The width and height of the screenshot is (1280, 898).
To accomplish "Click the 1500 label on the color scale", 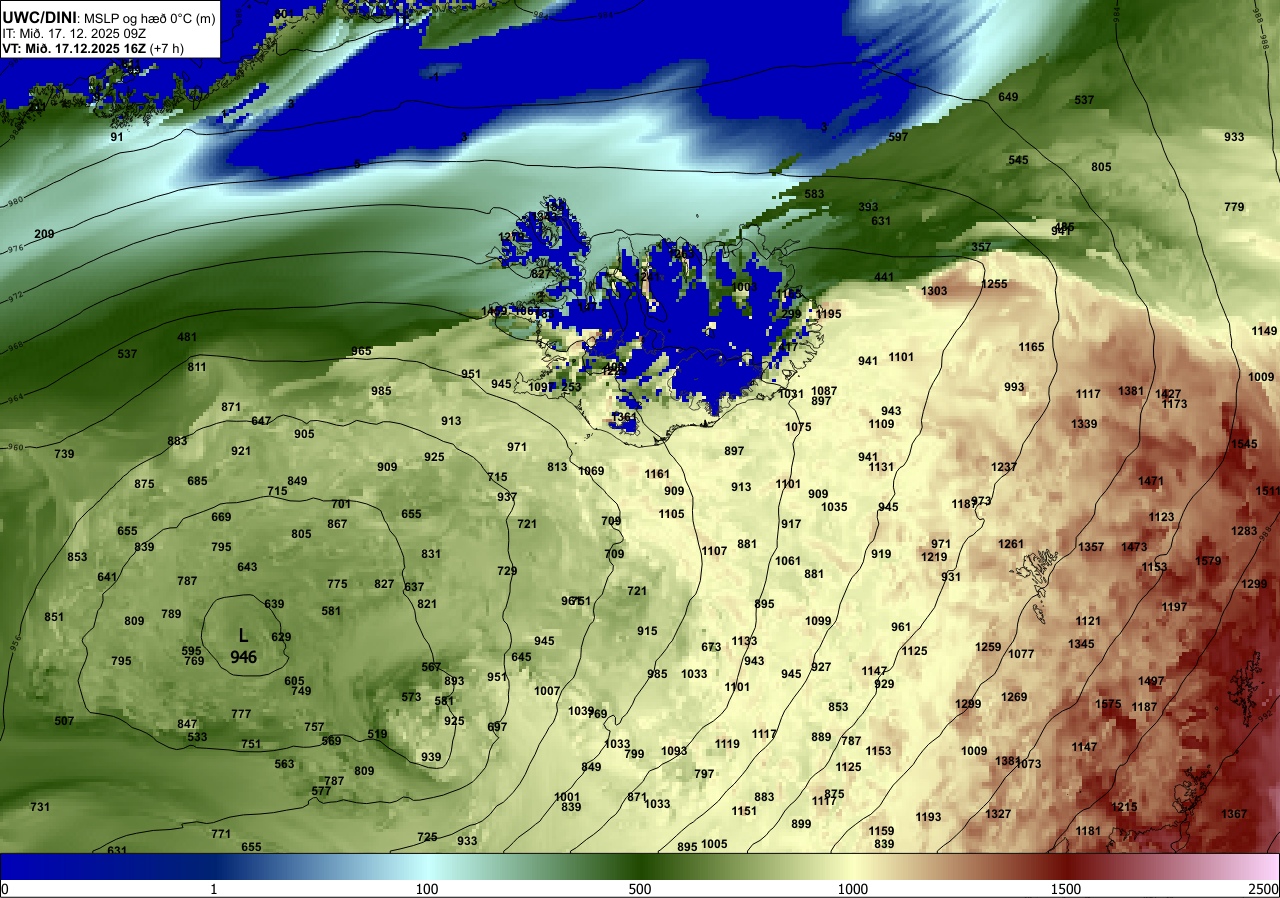I will click(x=1066, y=889).
